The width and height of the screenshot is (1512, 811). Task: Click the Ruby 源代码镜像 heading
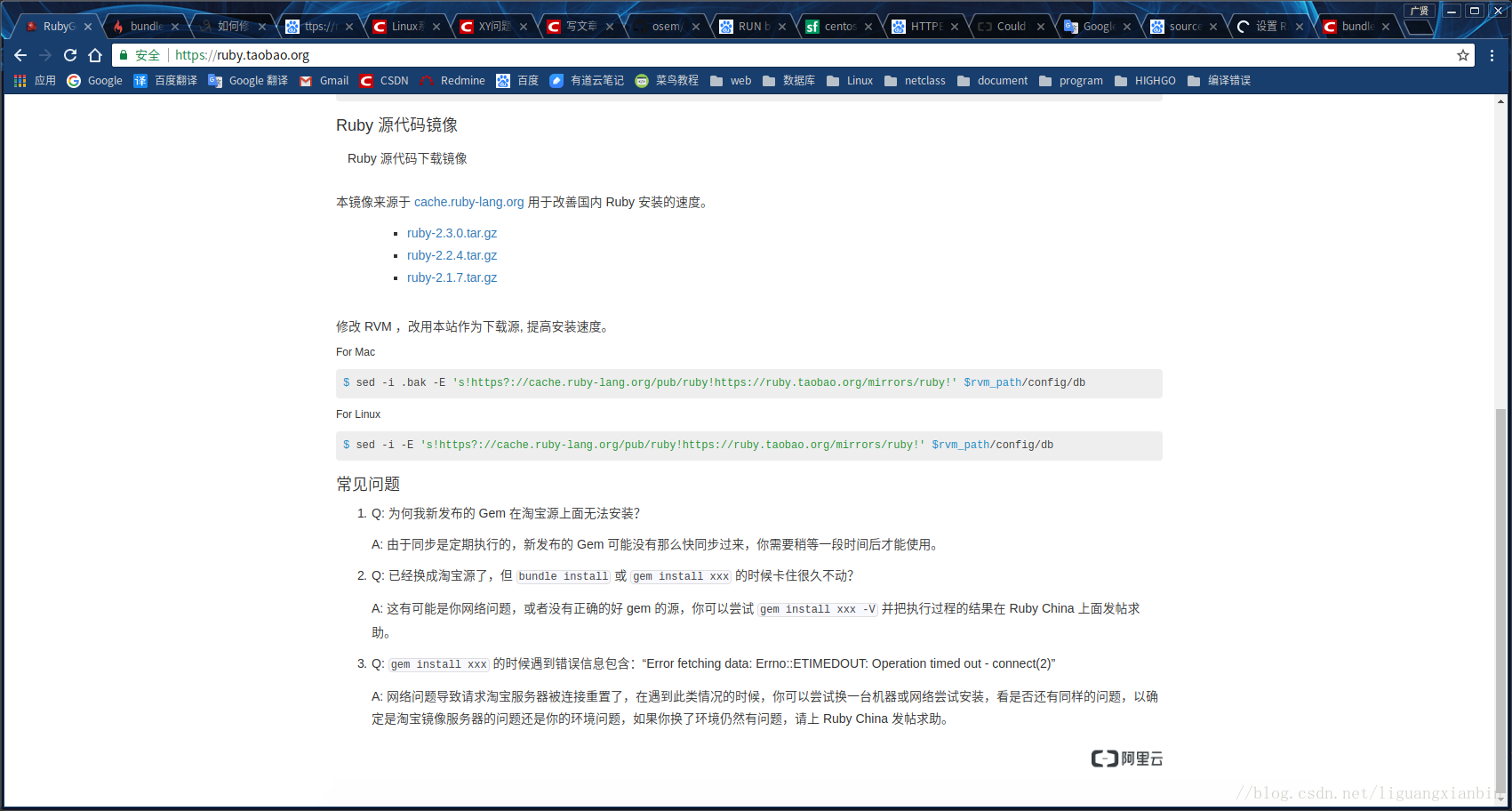coord(396,125)
